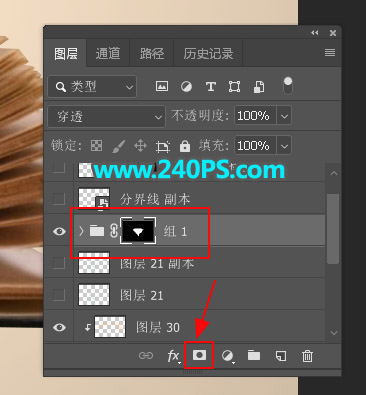Filter for shape layers icon
This screenshot has width=366, height=395.
coord(234,87)
